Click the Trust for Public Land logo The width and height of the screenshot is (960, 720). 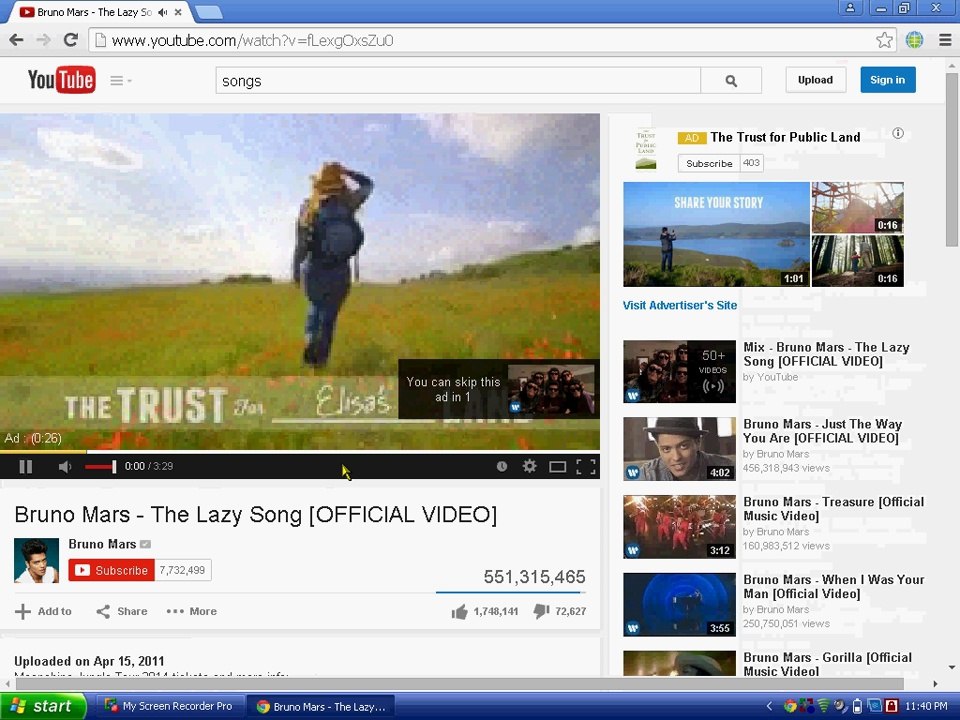pos(646,149)
